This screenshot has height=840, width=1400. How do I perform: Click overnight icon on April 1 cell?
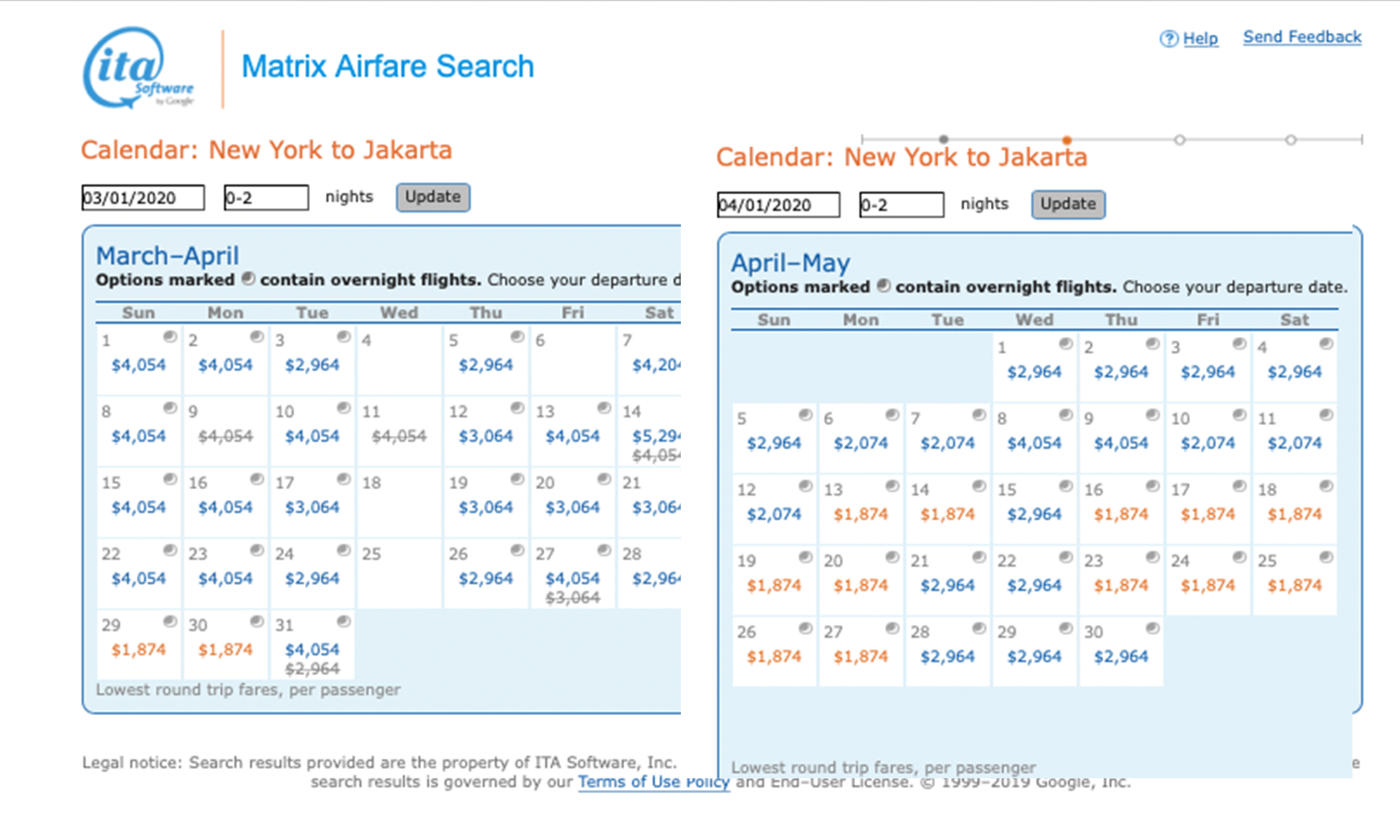pyautogui.click(x=1066, y=344)
